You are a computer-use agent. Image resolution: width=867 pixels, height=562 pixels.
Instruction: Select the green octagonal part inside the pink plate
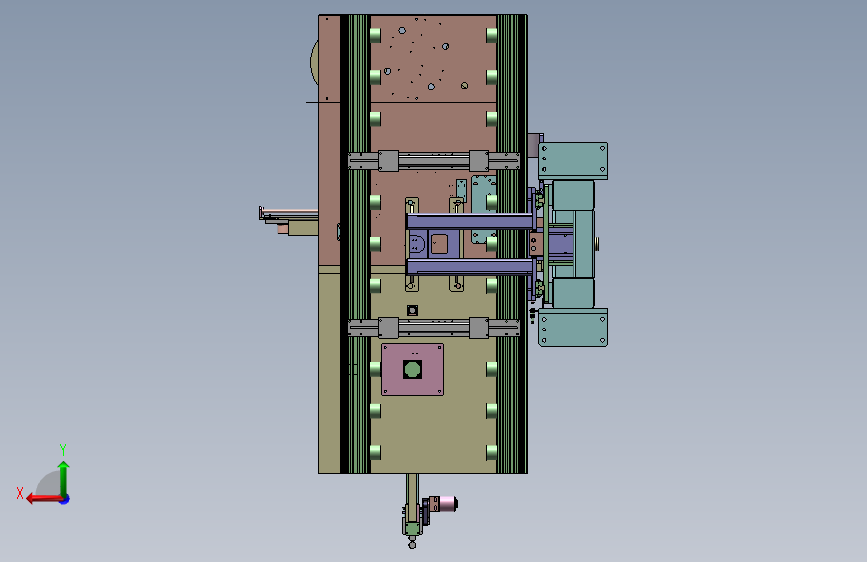point(412,369)
